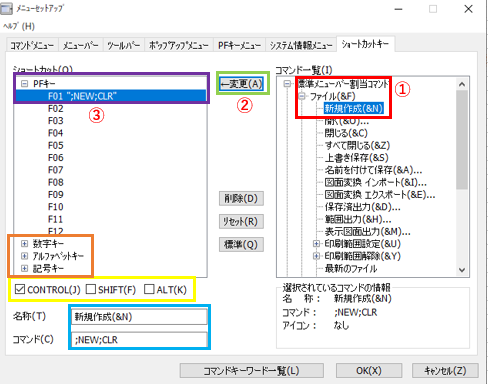Viewport: 488px width, 384px height.
Task: Click the command list scroll-down arrow
Action: point(462,270)
